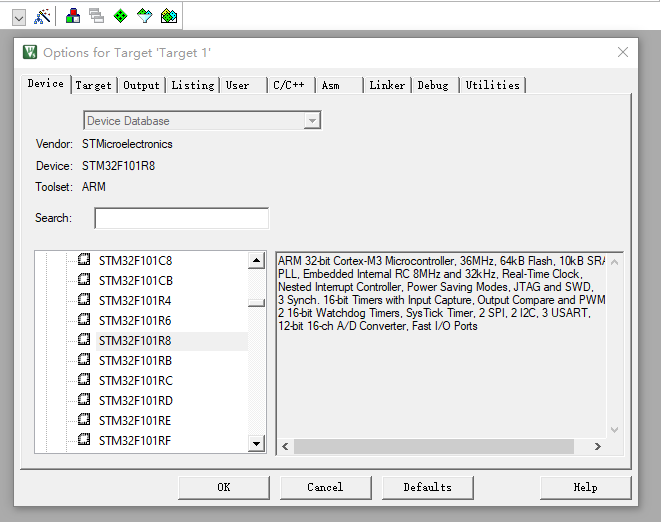
Task: Click the Keil logo in dialog title
Action: pos(30,52)
